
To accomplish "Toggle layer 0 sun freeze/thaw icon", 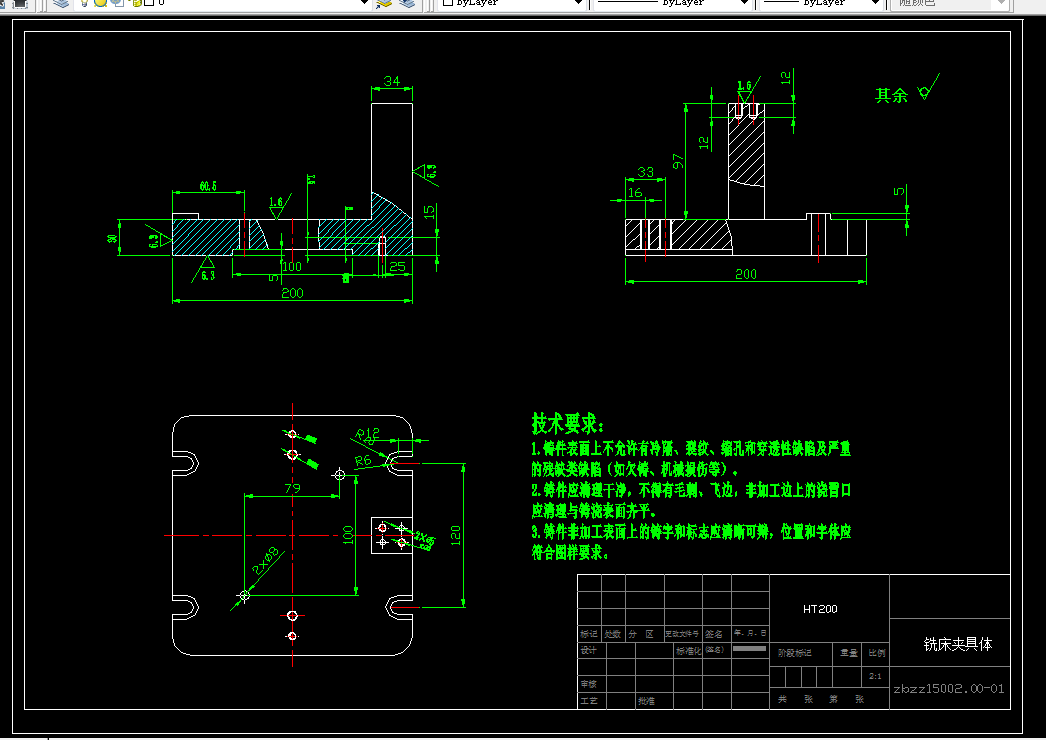I will [100, 3].
